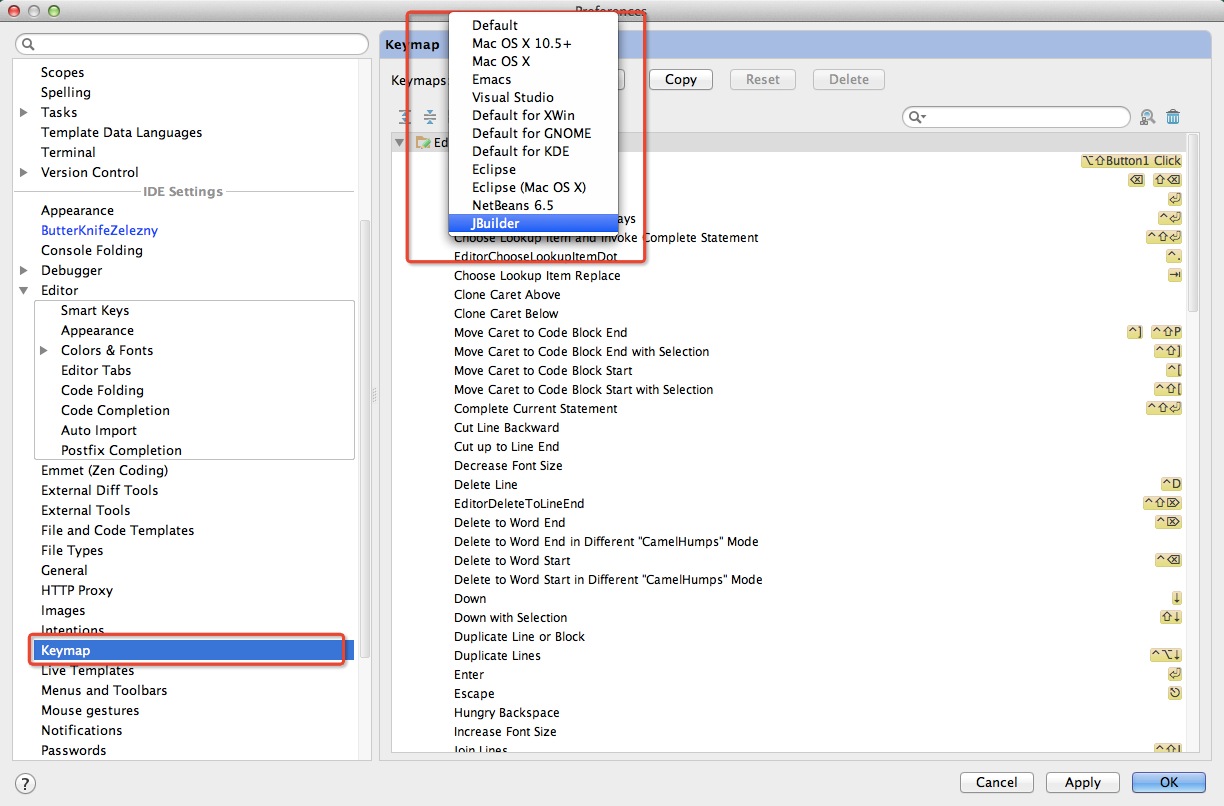Click the Reset button
Screen dimensions: 1224x806
[763, 79]
